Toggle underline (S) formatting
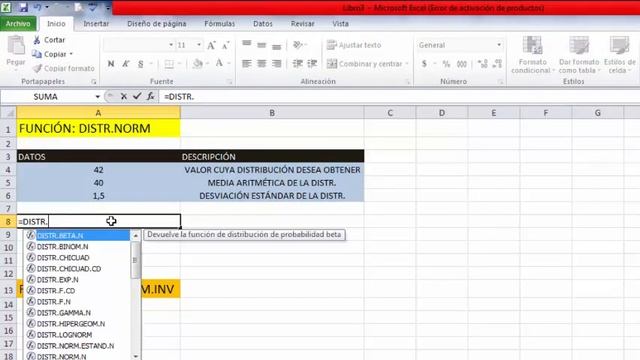This screenshot has height=360, width=640. 140,64
